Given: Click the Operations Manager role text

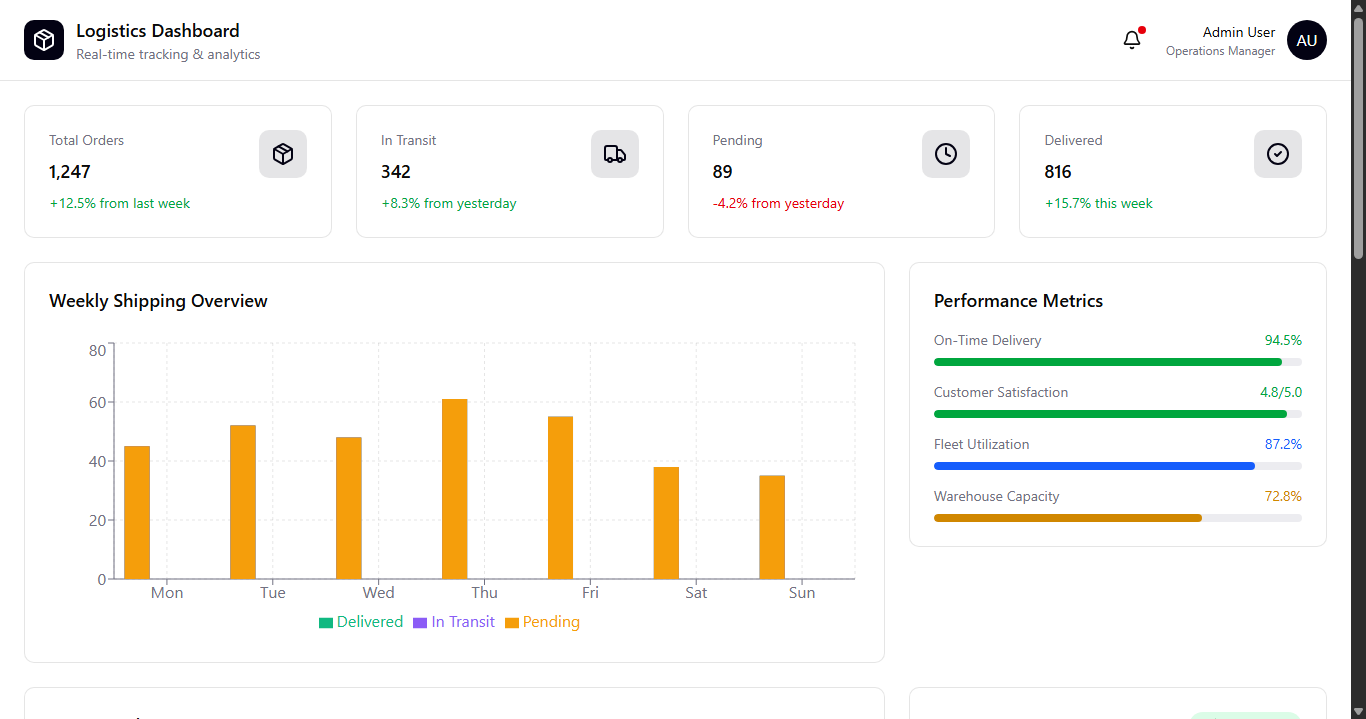Looking at the screenshot, I should click(x=1220, y=51).
